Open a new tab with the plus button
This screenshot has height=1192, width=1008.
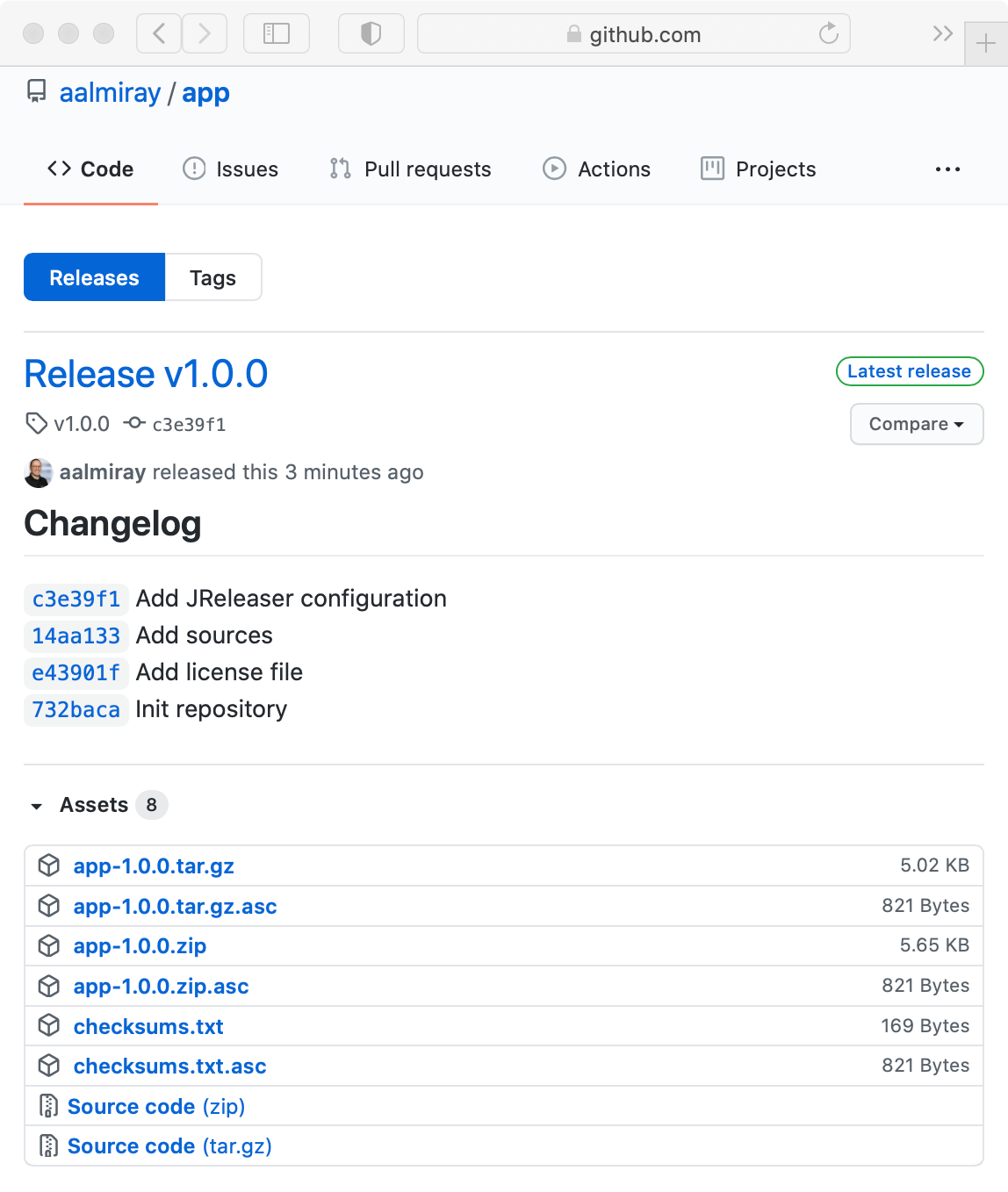click(986, 43)
